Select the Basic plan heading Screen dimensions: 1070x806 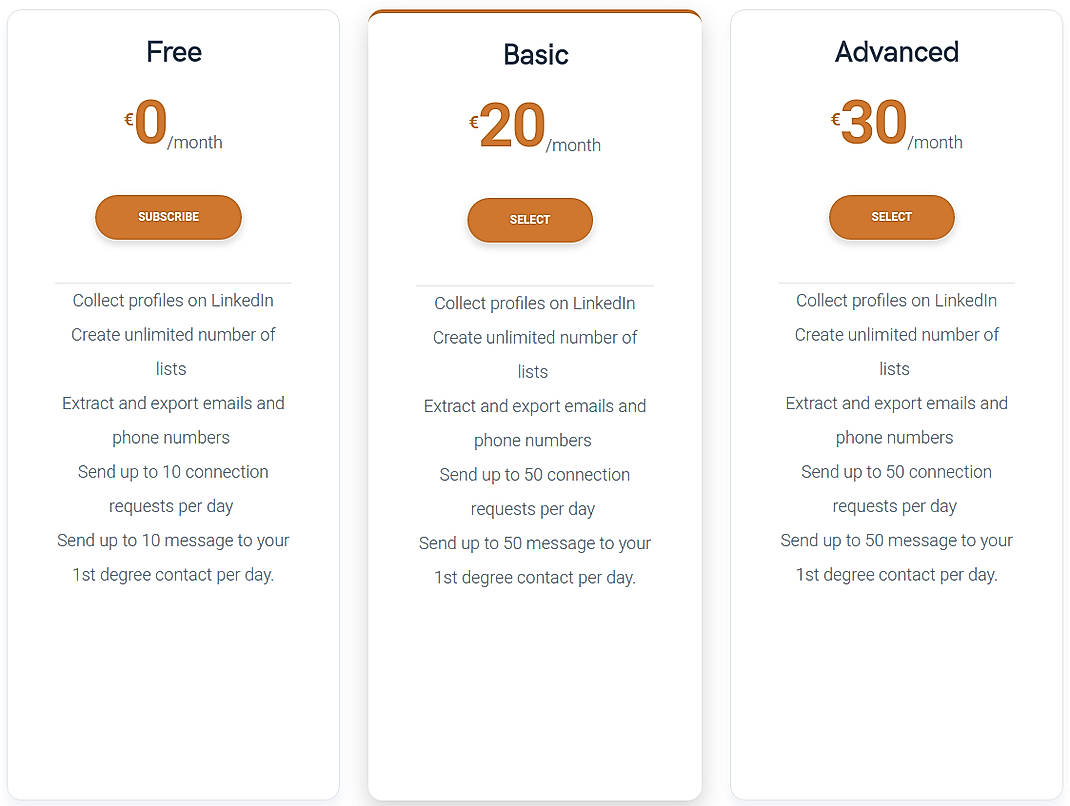536,56
